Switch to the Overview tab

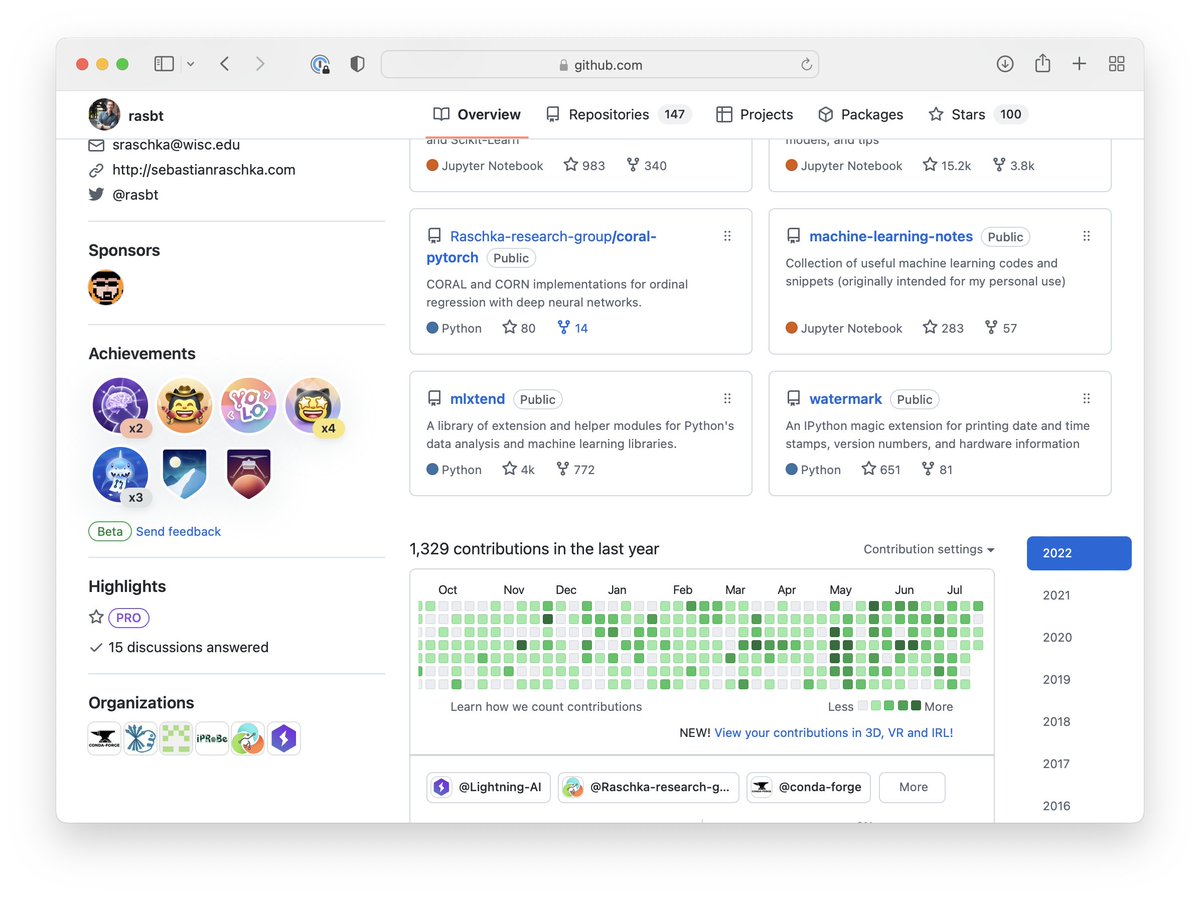pyautogui.click(x=477, y=114)
